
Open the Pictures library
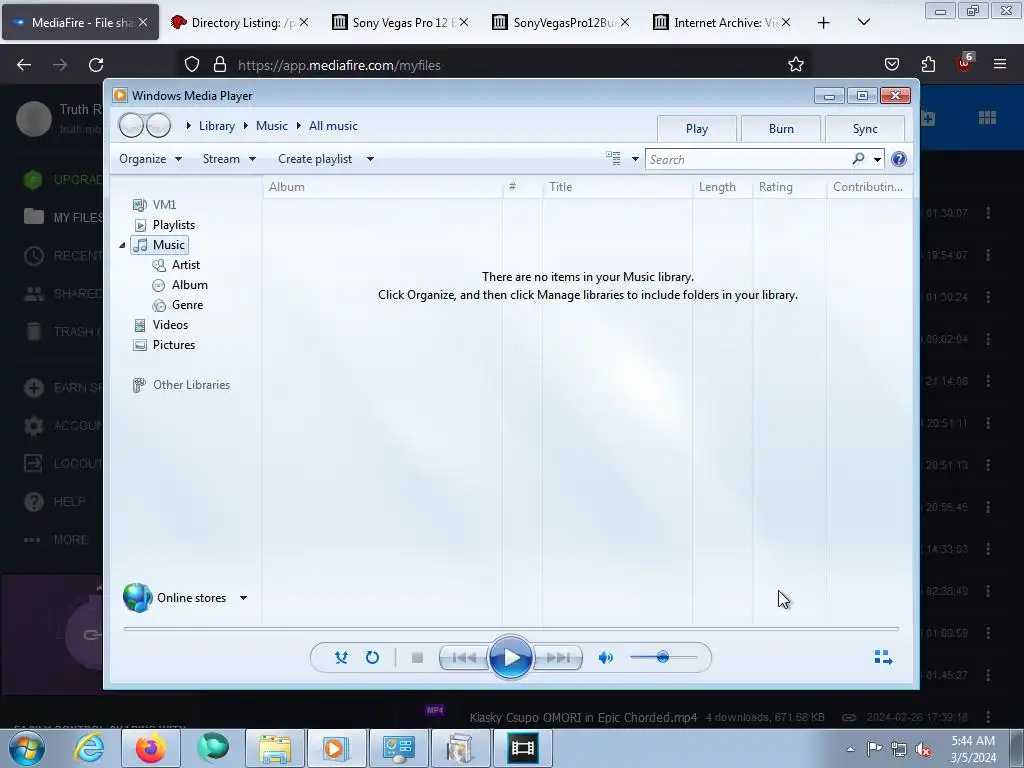point(174,345)
